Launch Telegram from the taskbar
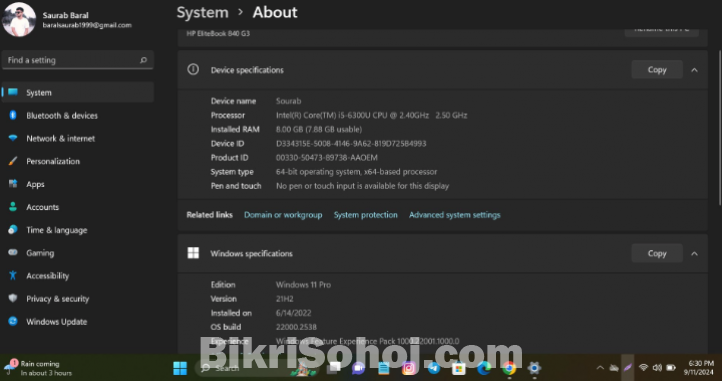 pyautogui.click(x=434, y=368)
